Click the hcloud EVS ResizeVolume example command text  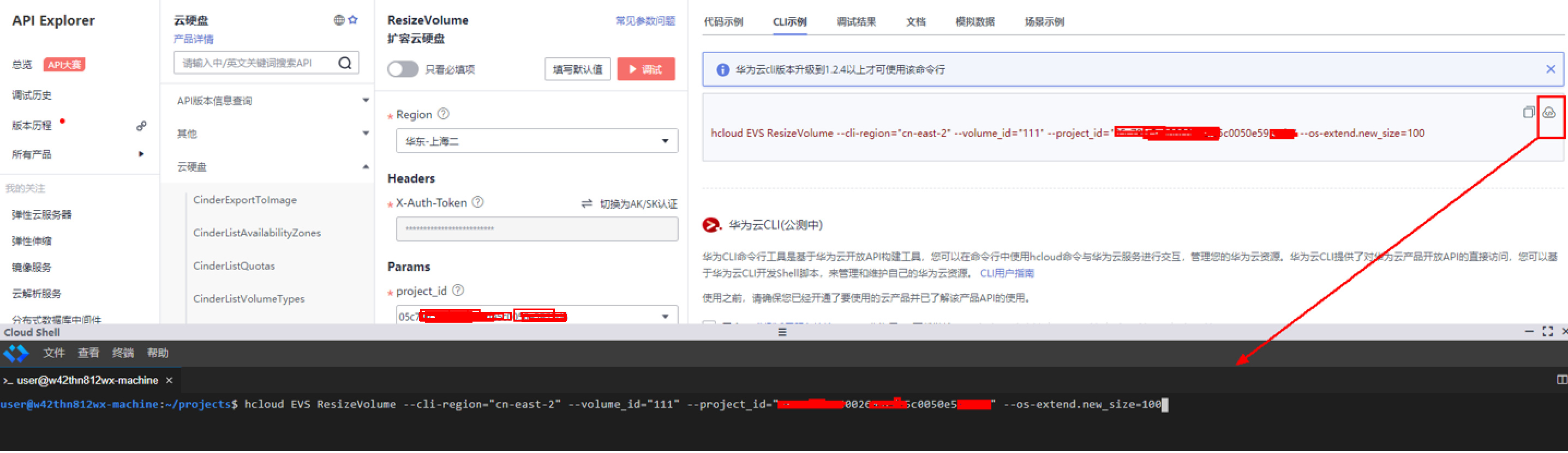coord(1068,133)
